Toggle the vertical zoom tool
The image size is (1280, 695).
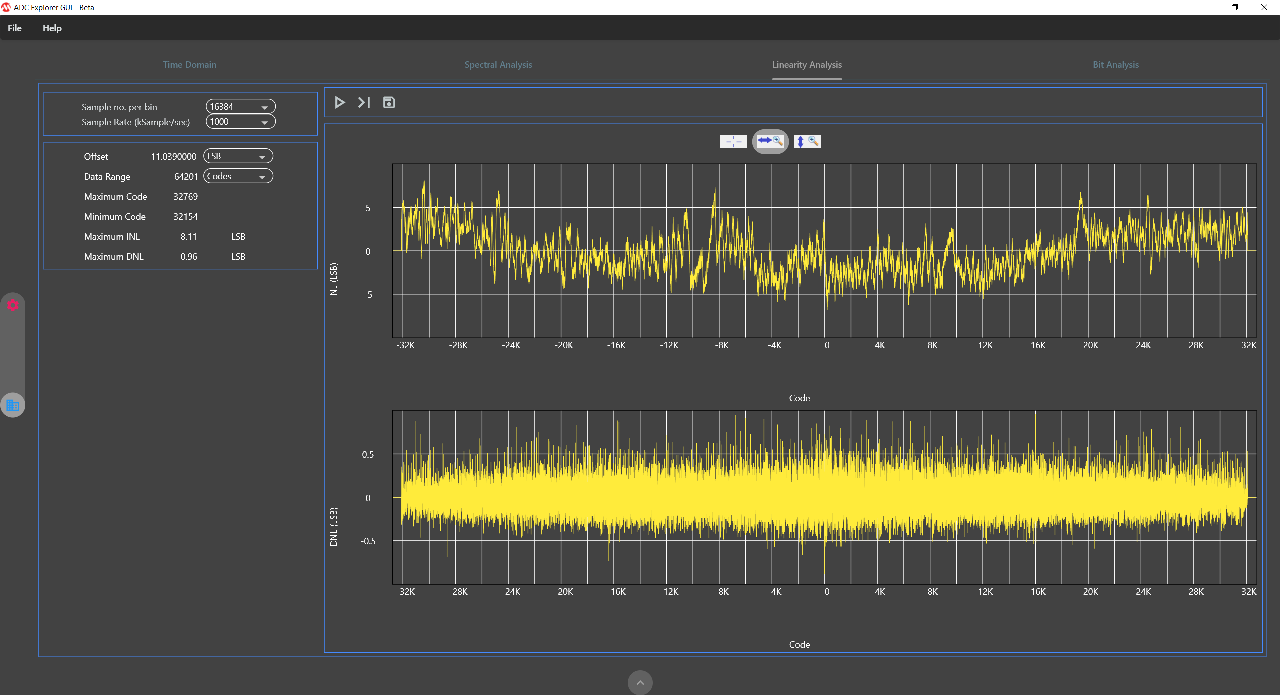807,141
